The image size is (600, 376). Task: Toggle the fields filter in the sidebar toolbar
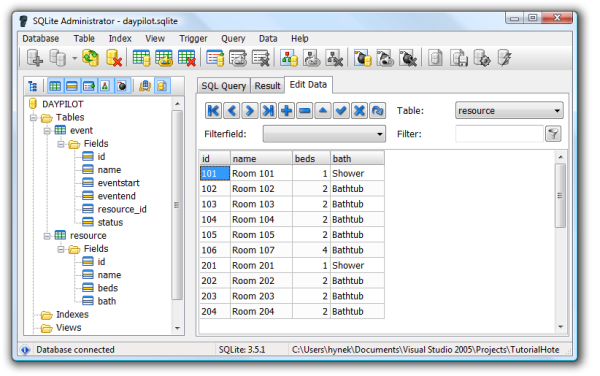point(72,86)
